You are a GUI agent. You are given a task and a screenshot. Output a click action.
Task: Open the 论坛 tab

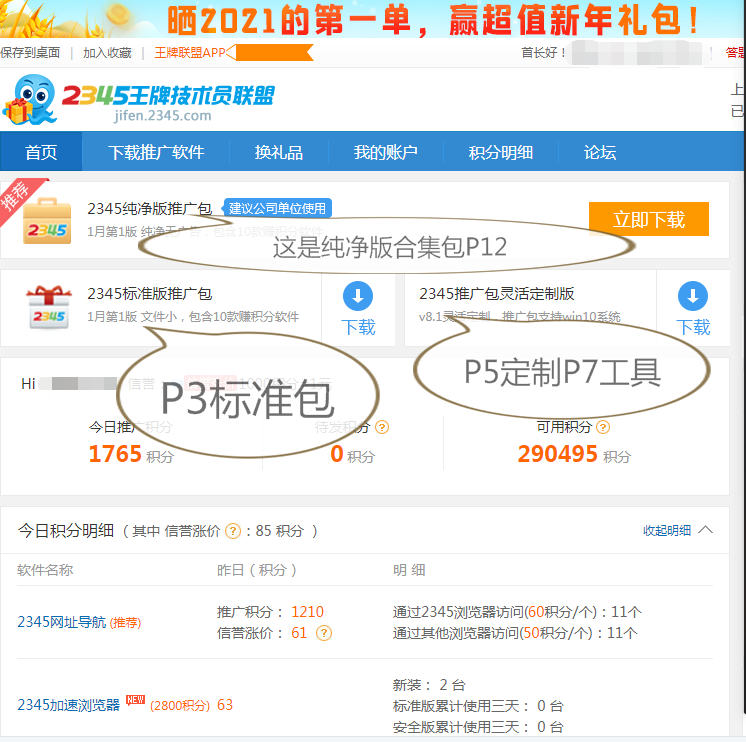click(x=600, y=152)
